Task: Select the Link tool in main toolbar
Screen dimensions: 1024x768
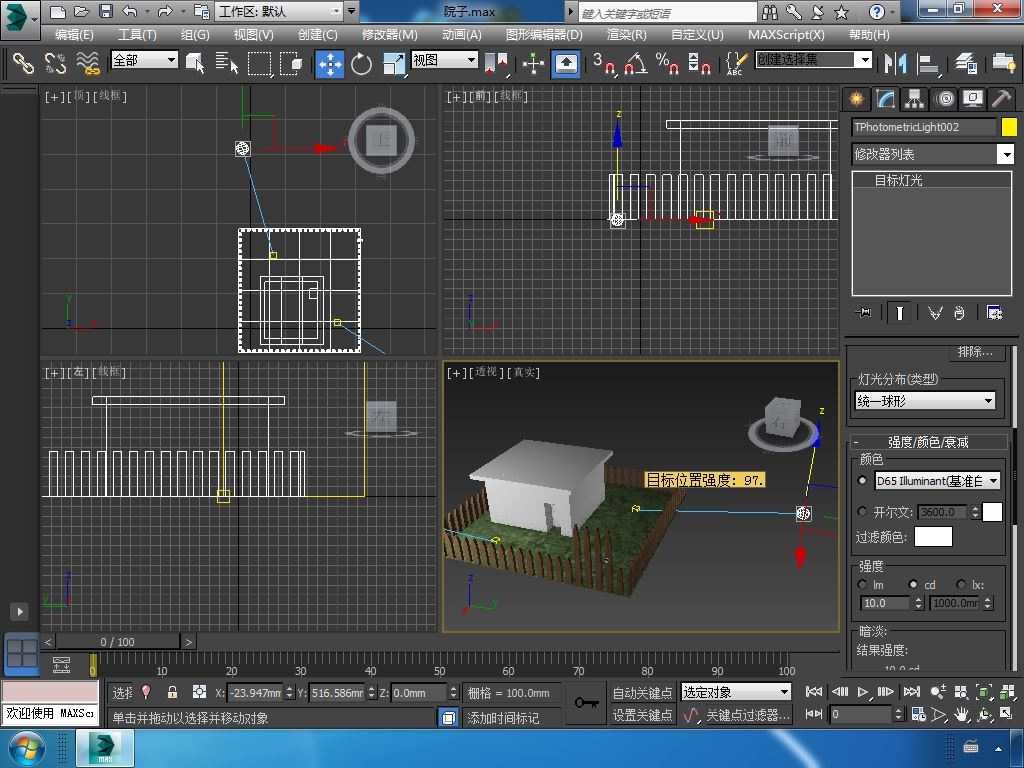Action: point(23,63)
